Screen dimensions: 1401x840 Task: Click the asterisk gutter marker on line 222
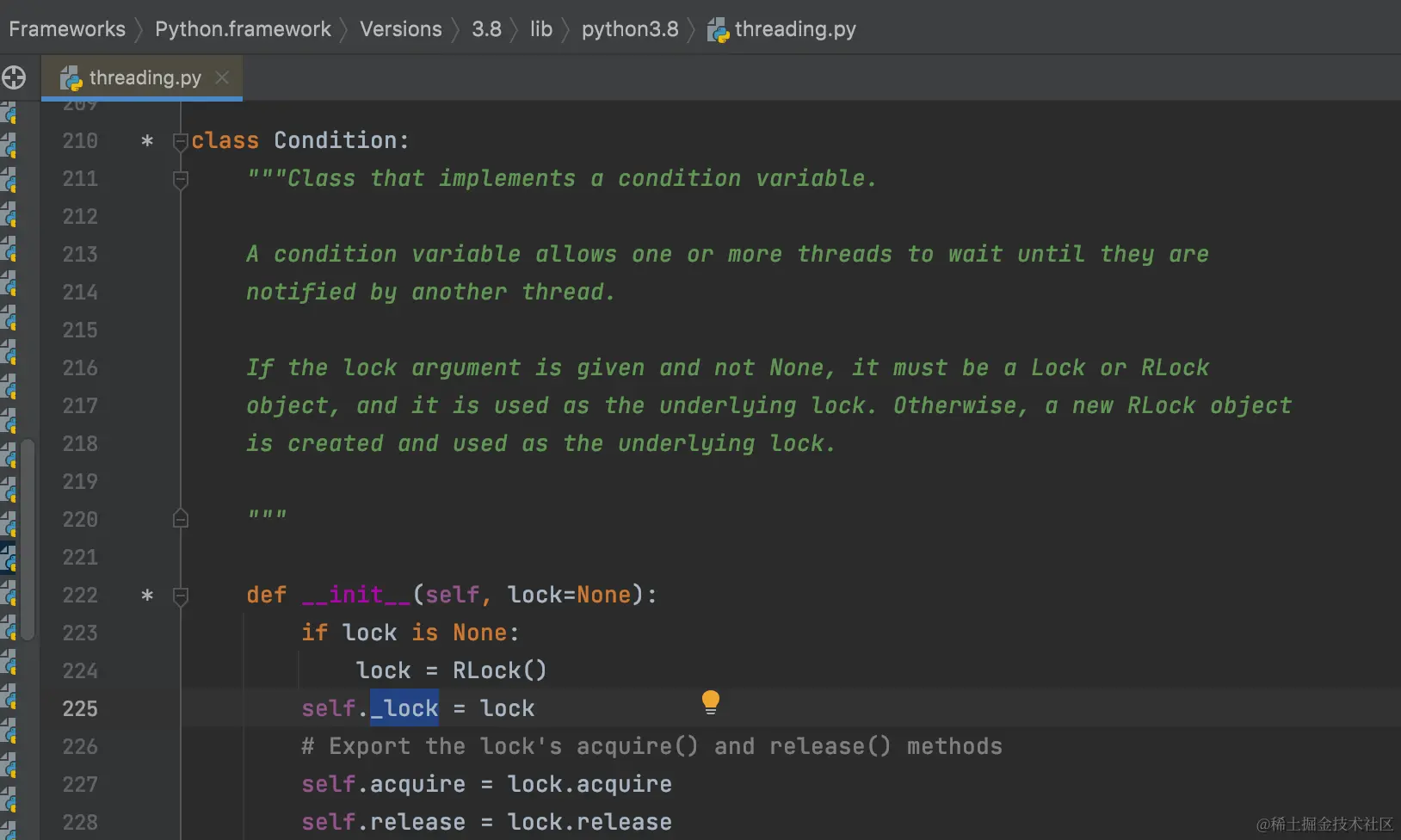point(147,595)
